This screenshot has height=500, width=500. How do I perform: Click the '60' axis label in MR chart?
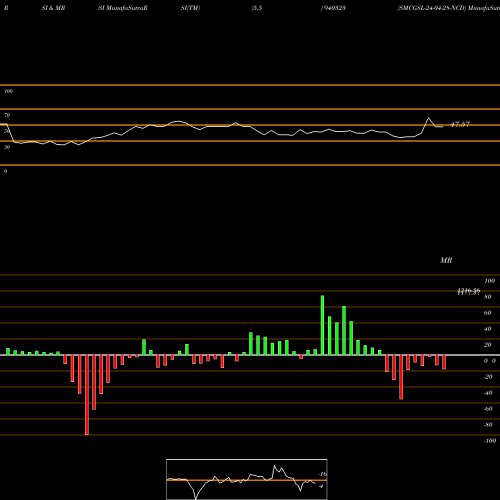click(488, 313)
